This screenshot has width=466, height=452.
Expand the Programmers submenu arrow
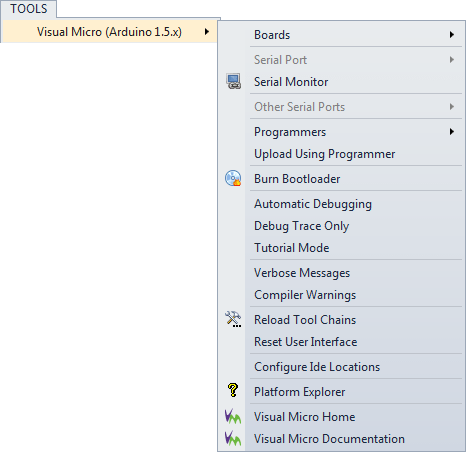(x=452, y=132)
